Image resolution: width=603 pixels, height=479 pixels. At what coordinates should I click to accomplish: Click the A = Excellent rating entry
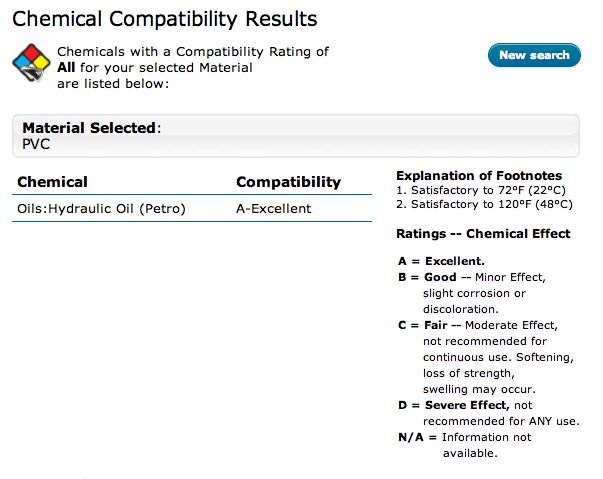click(441, 261)
